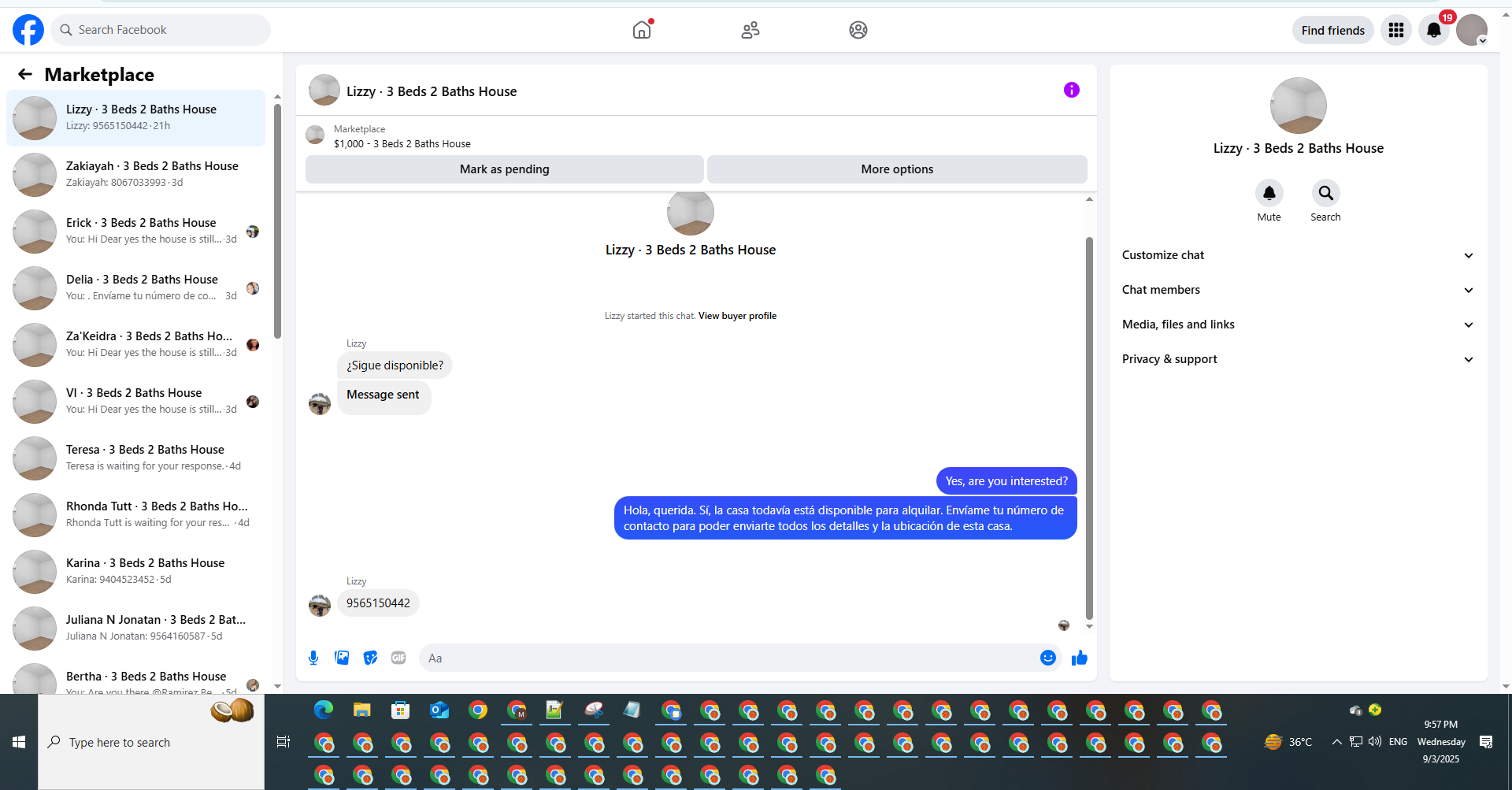Open Microsoft Edge from taskbar

click(x=324, y=710)
